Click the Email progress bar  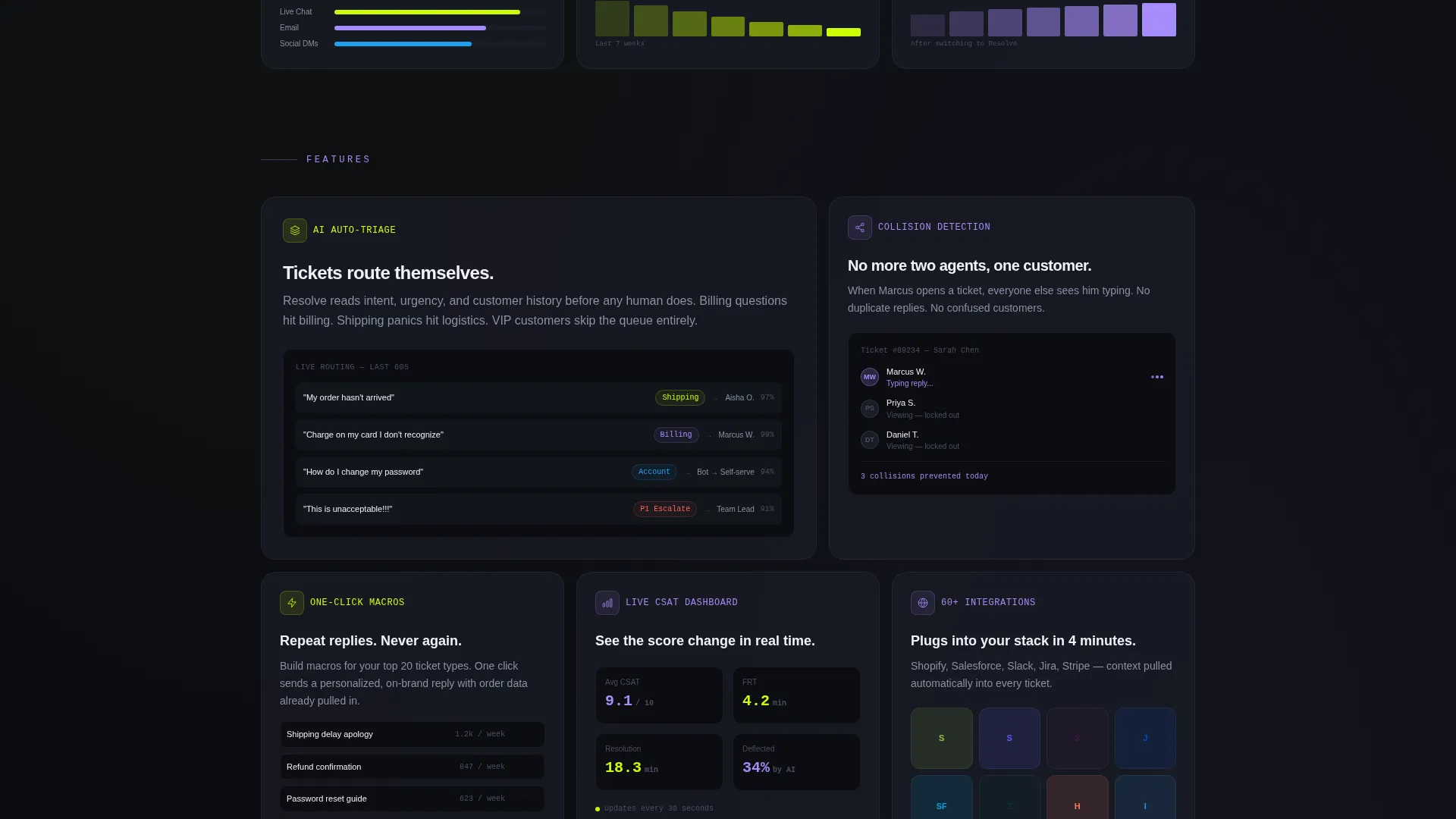[x=440, y=28]
